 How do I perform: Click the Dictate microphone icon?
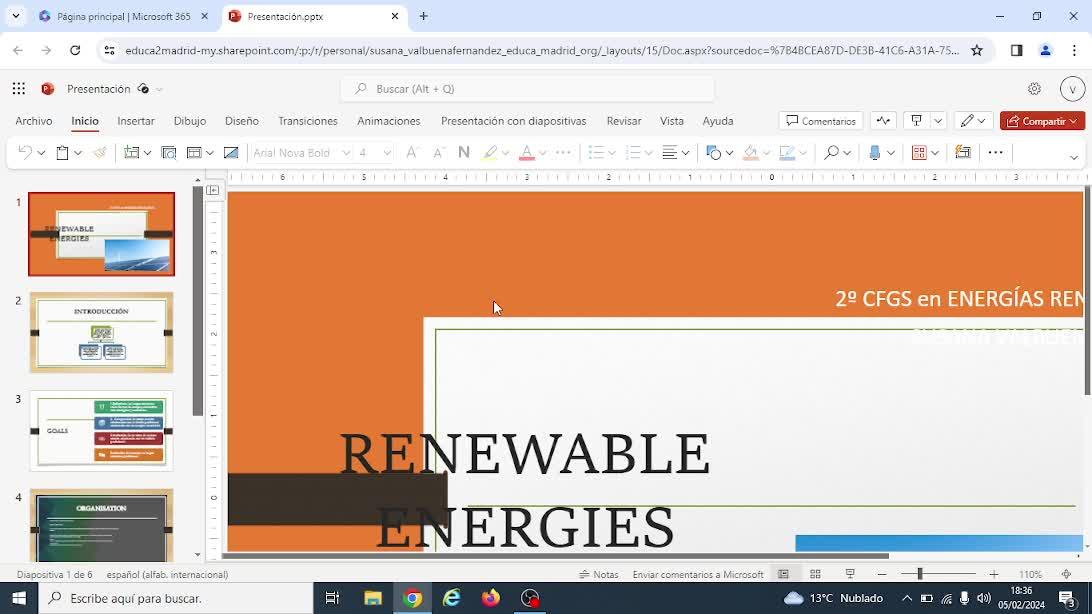click(875, 153)
